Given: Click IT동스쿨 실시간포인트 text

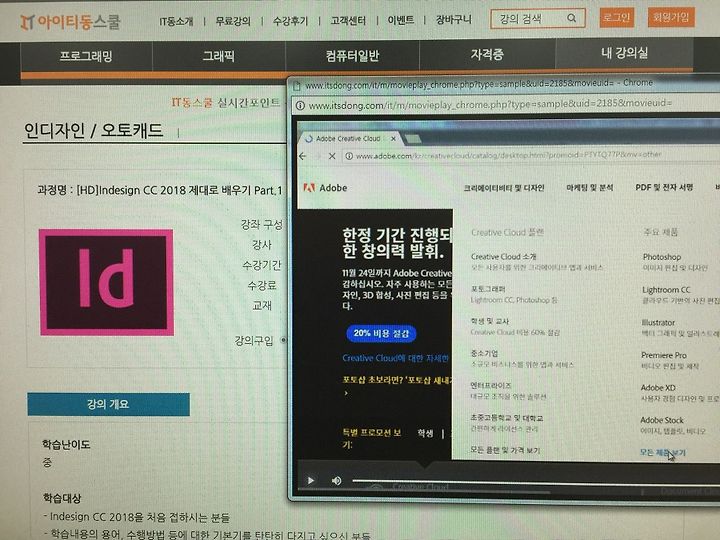Looking at the screenshot, I should pyautogui.click(x=225, y=102).
